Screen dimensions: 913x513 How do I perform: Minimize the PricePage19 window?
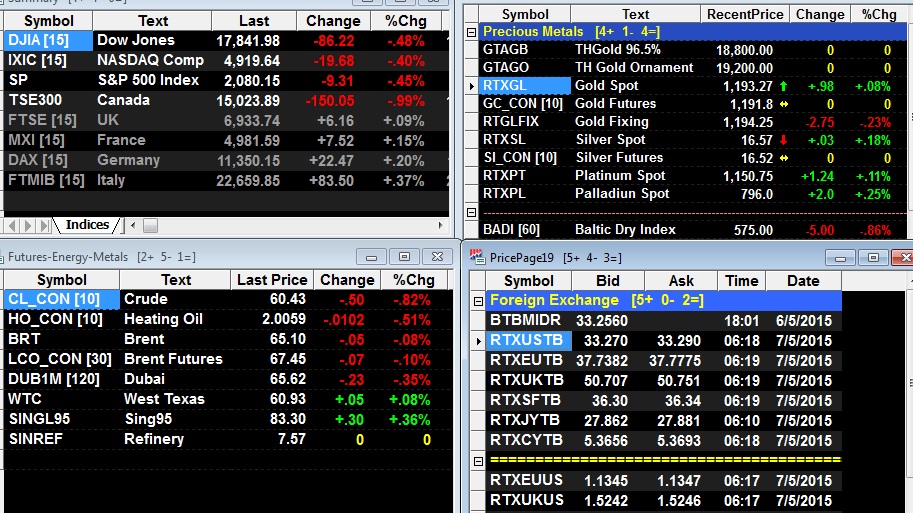pos(840,257)
